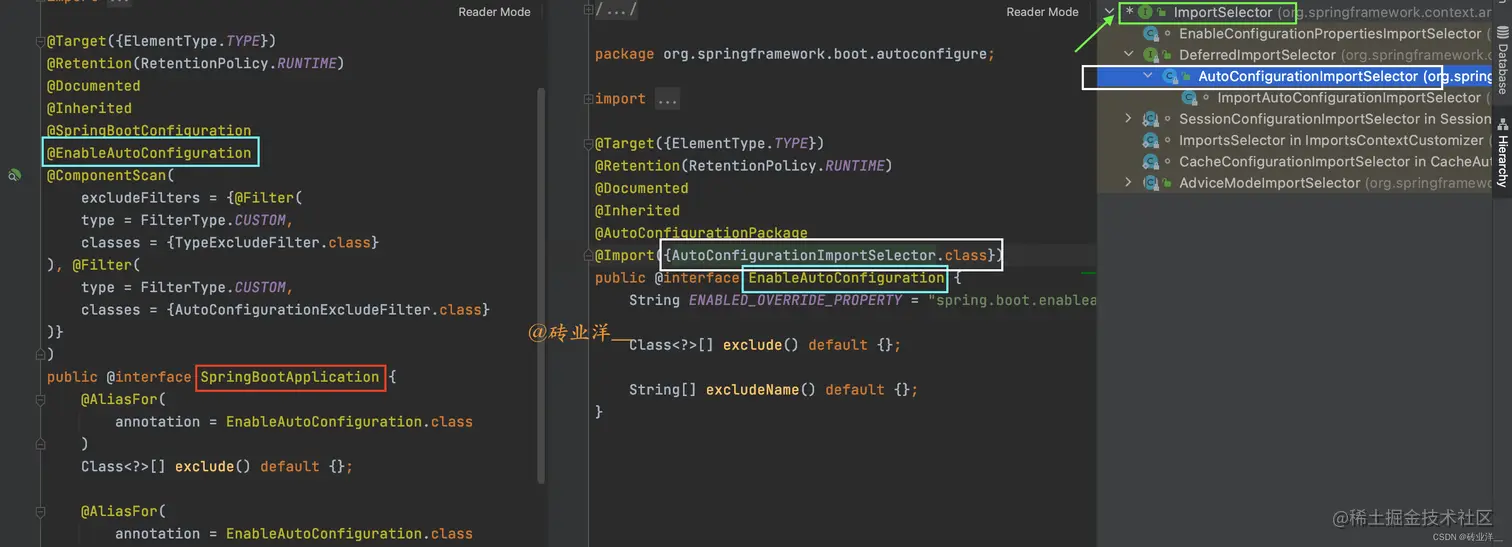
Task: Click @EnableAutoConfiguration annotation in left editor
Action: pos(149,153)
